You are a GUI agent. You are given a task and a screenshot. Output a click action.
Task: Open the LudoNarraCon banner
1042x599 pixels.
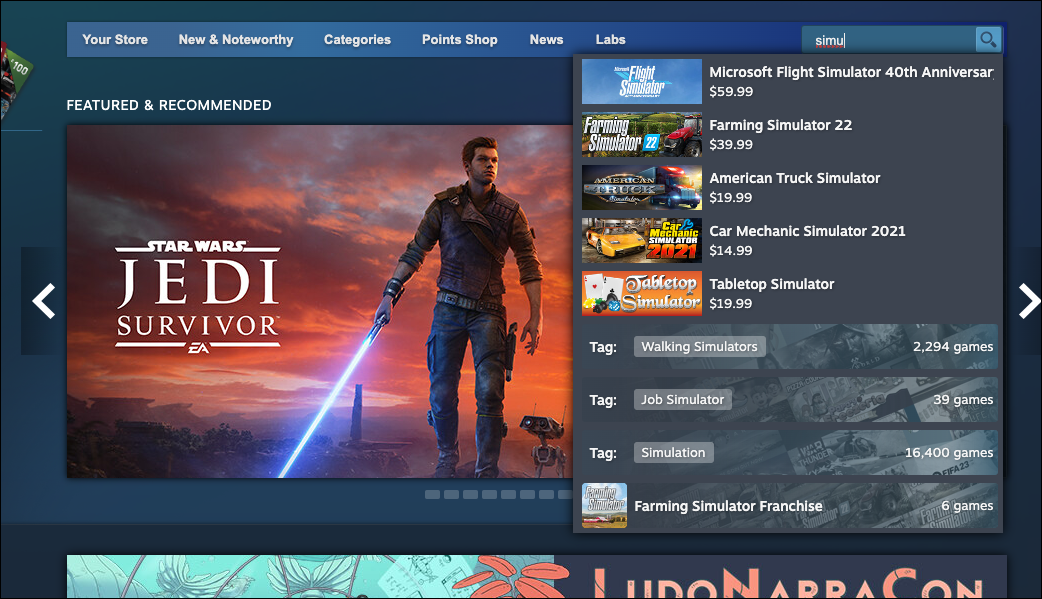tap(536, 576)
